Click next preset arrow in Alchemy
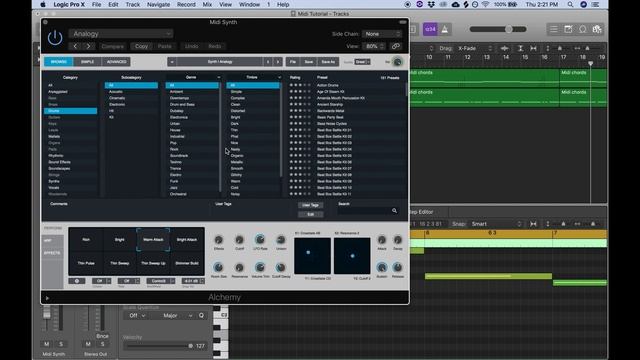Viewport: 640px width, 360px height. (278, 62)
